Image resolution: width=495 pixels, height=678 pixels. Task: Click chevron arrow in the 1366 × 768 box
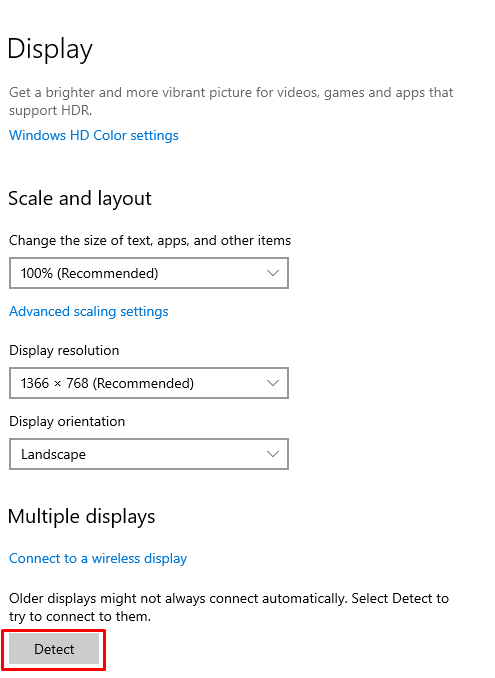pos(273,383)
